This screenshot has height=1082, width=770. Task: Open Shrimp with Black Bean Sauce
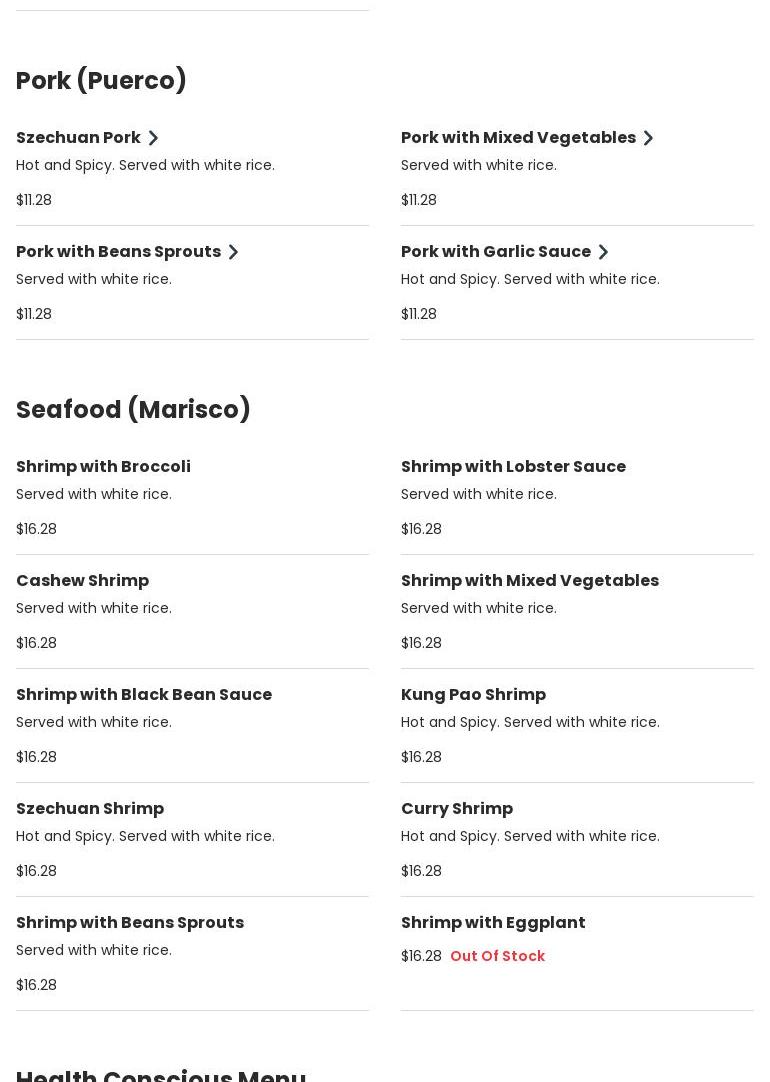[144, 695]
